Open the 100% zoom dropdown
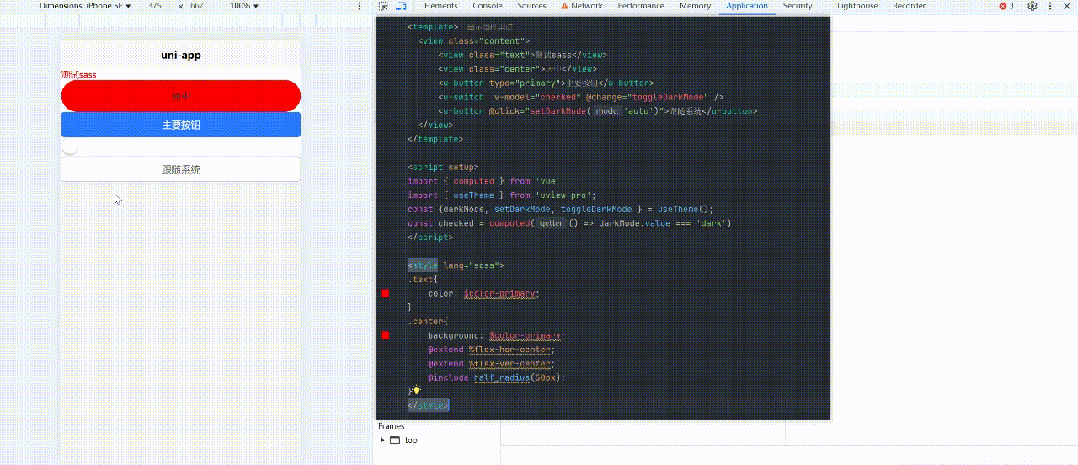This screenshot has height=465, width=1078. tap(245, 6)
